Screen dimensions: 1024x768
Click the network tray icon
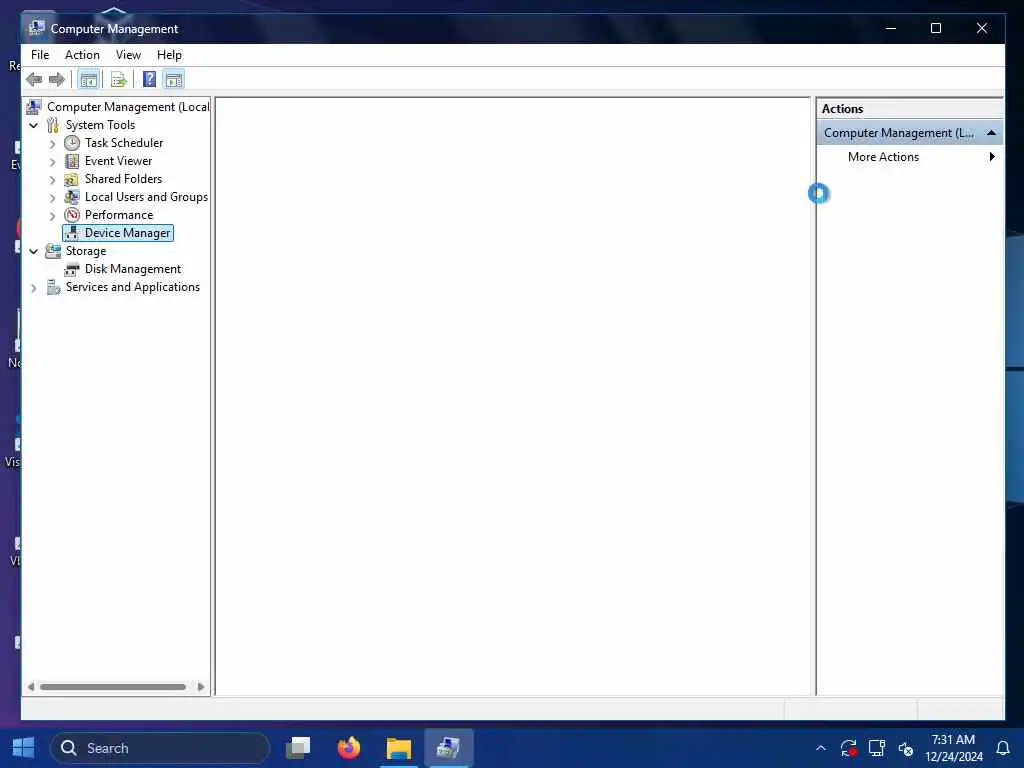click(876, 748)
